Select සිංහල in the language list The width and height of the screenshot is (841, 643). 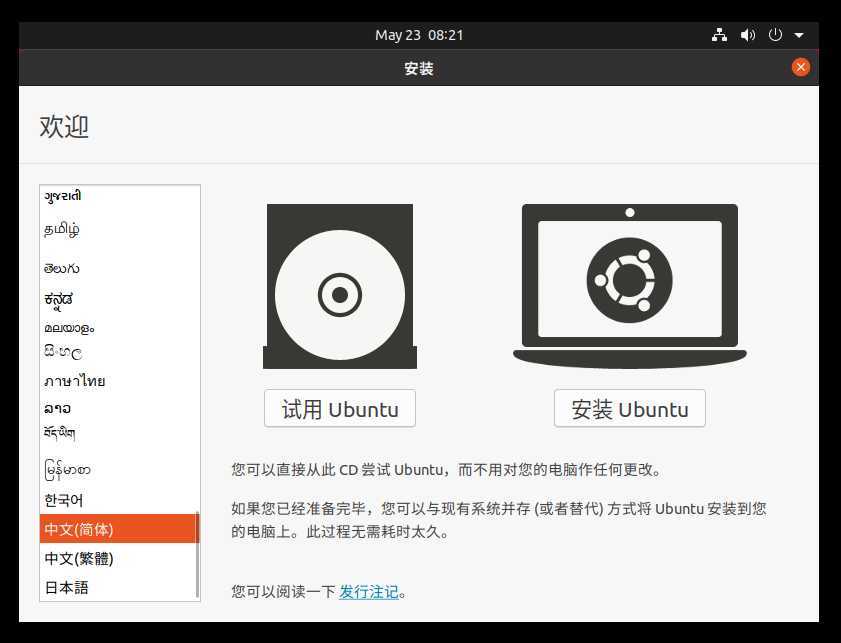119,352
